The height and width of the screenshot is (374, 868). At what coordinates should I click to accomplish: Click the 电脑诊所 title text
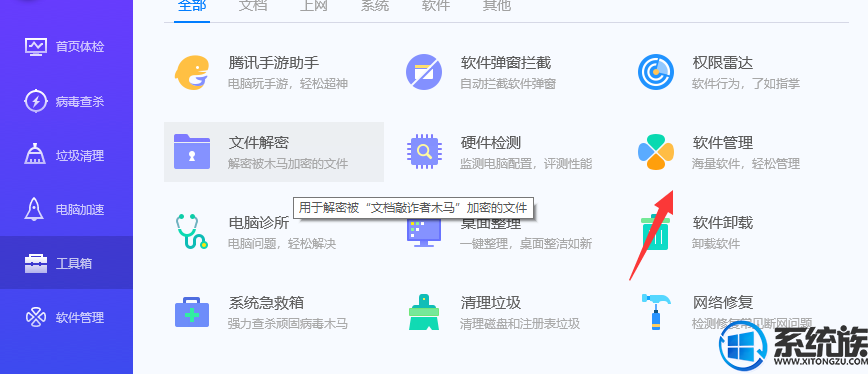[x=259, y=223]
